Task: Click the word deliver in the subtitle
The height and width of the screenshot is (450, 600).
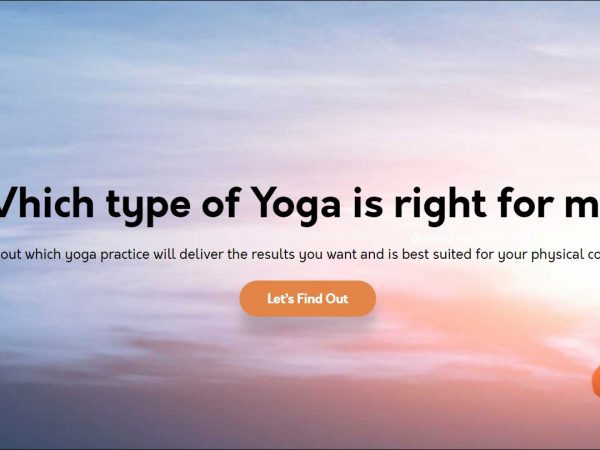Action: [201, 254]
